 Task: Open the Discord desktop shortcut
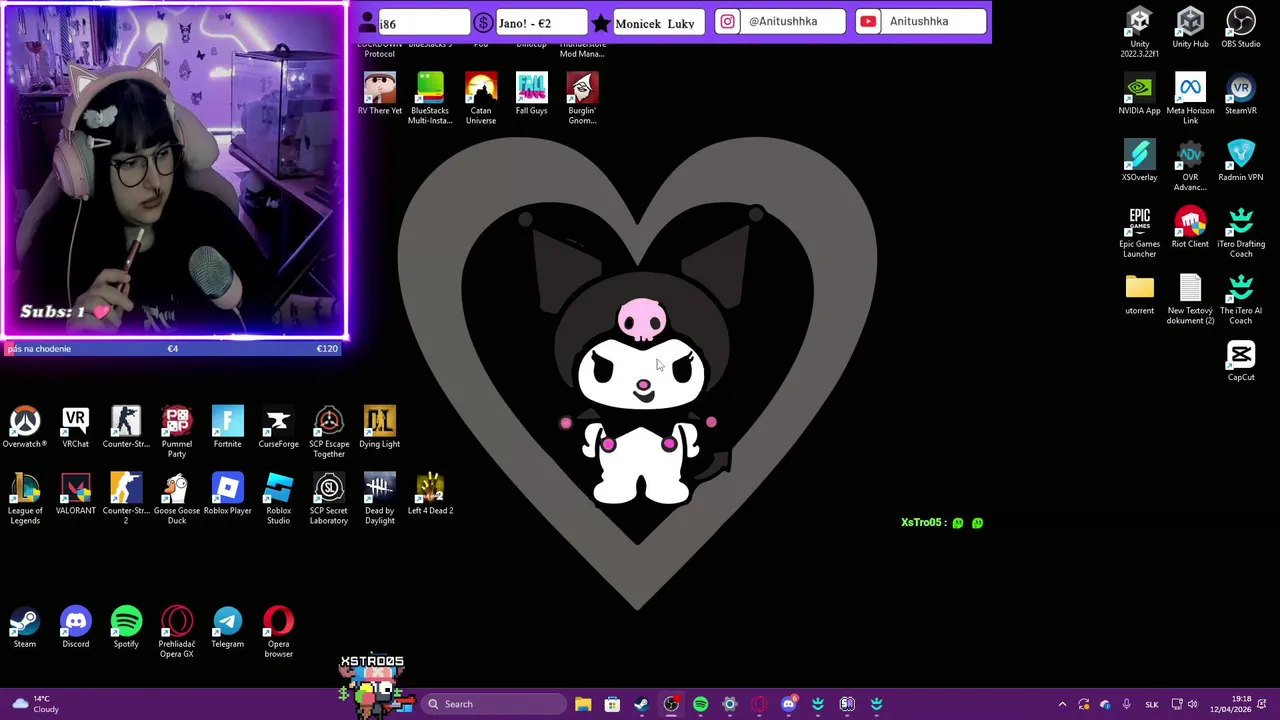click(x=75, y=628)
